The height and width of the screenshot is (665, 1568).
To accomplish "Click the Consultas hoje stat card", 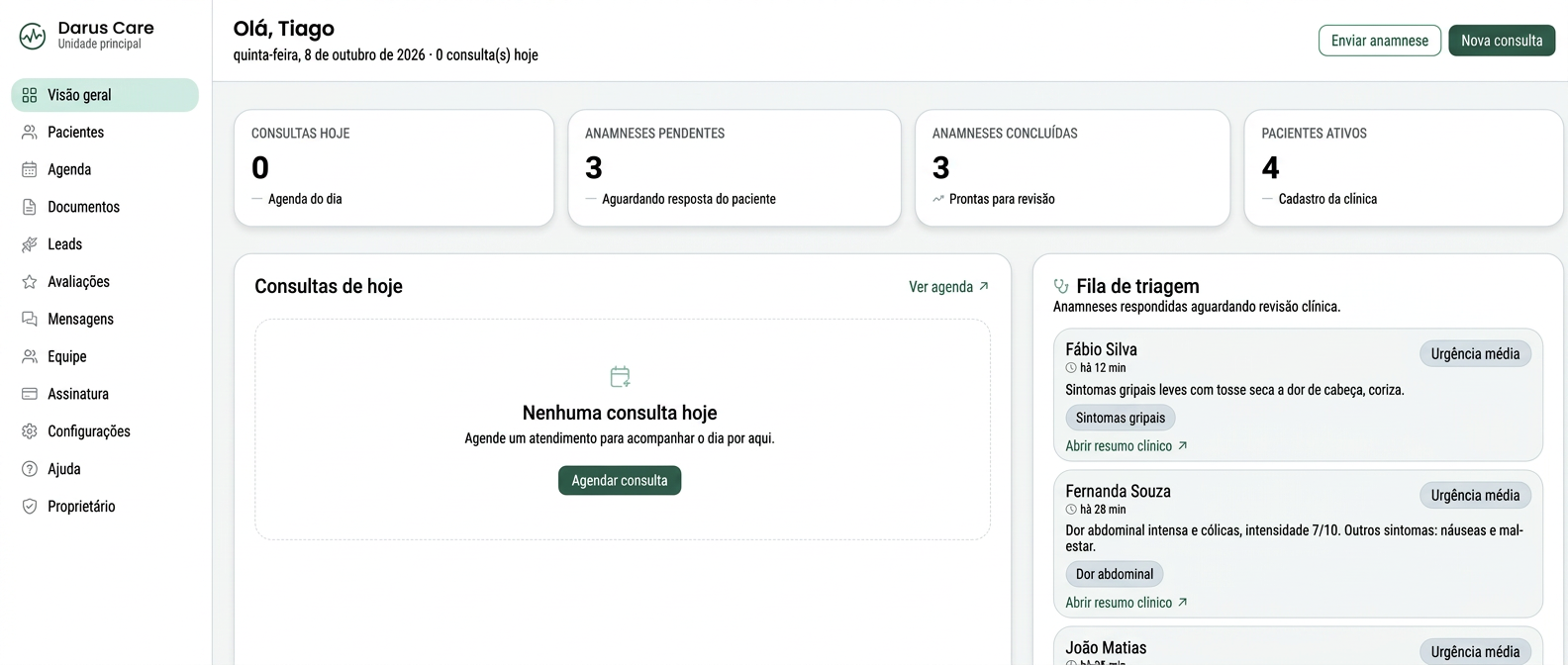I will [394, 168].
